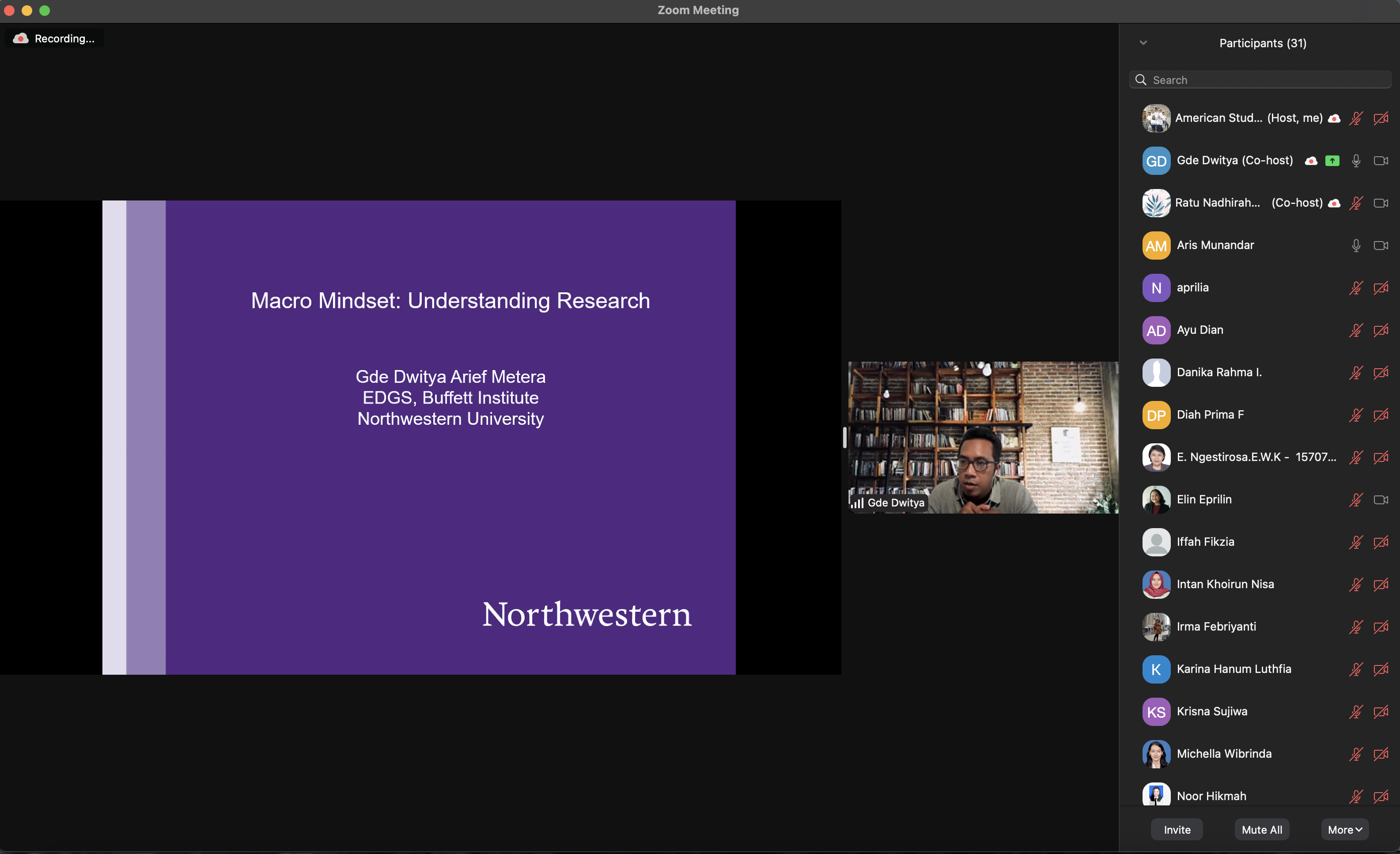
Task: Click E. Ngestirosa's camera-off icon
Action: tap(1381, 457)
